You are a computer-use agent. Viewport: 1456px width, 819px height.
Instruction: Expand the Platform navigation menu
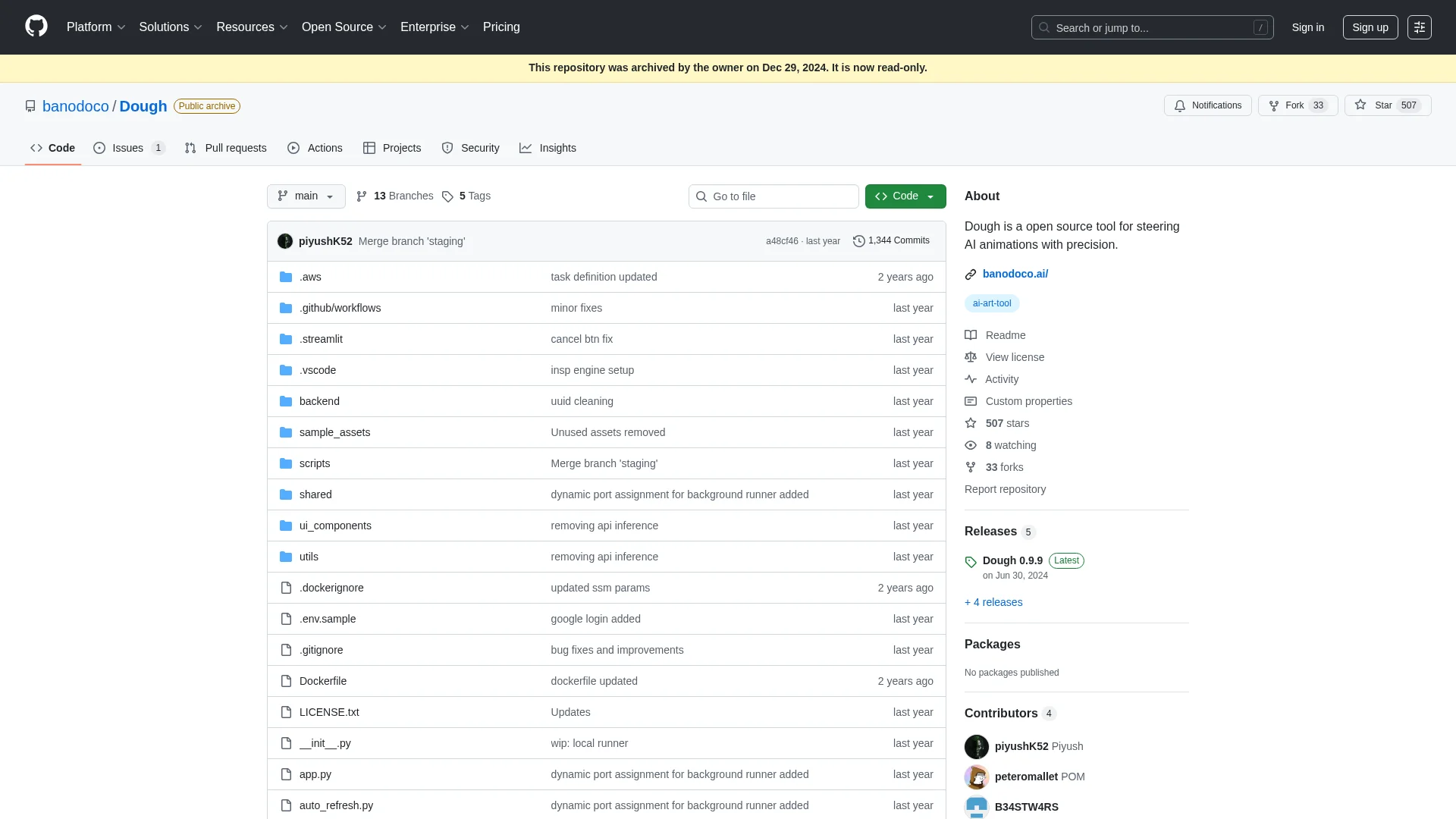tap(96, 27)
